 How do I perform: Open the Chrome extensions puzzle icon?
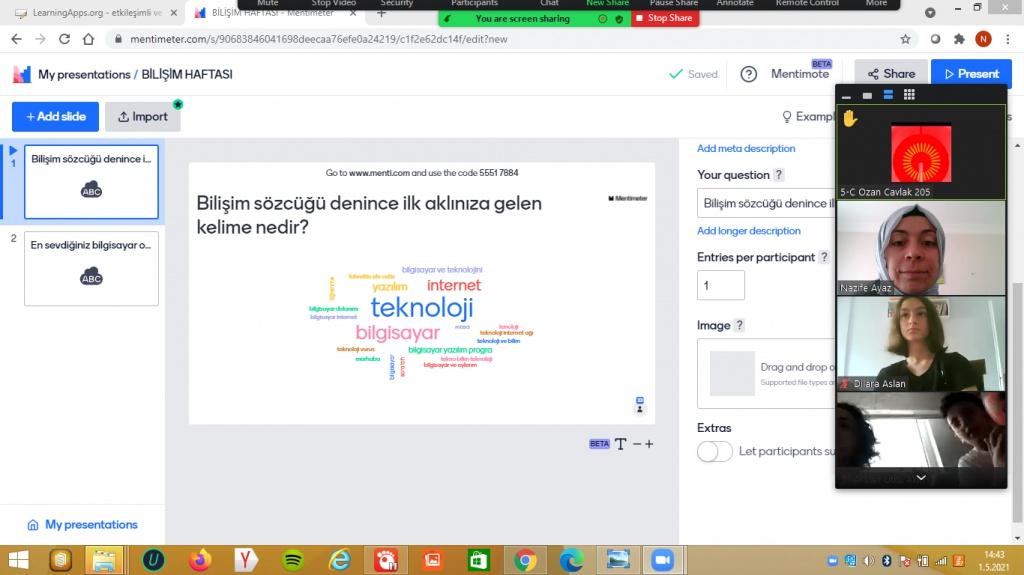958,39
